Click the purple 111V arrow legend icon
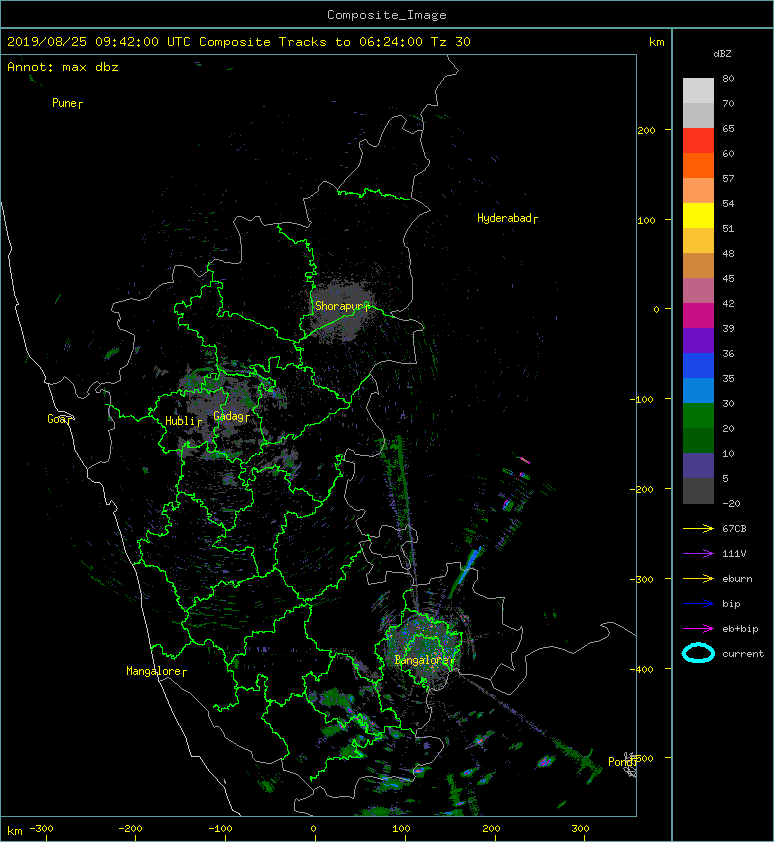Screen dimensions: 774x842 [698, 554]
